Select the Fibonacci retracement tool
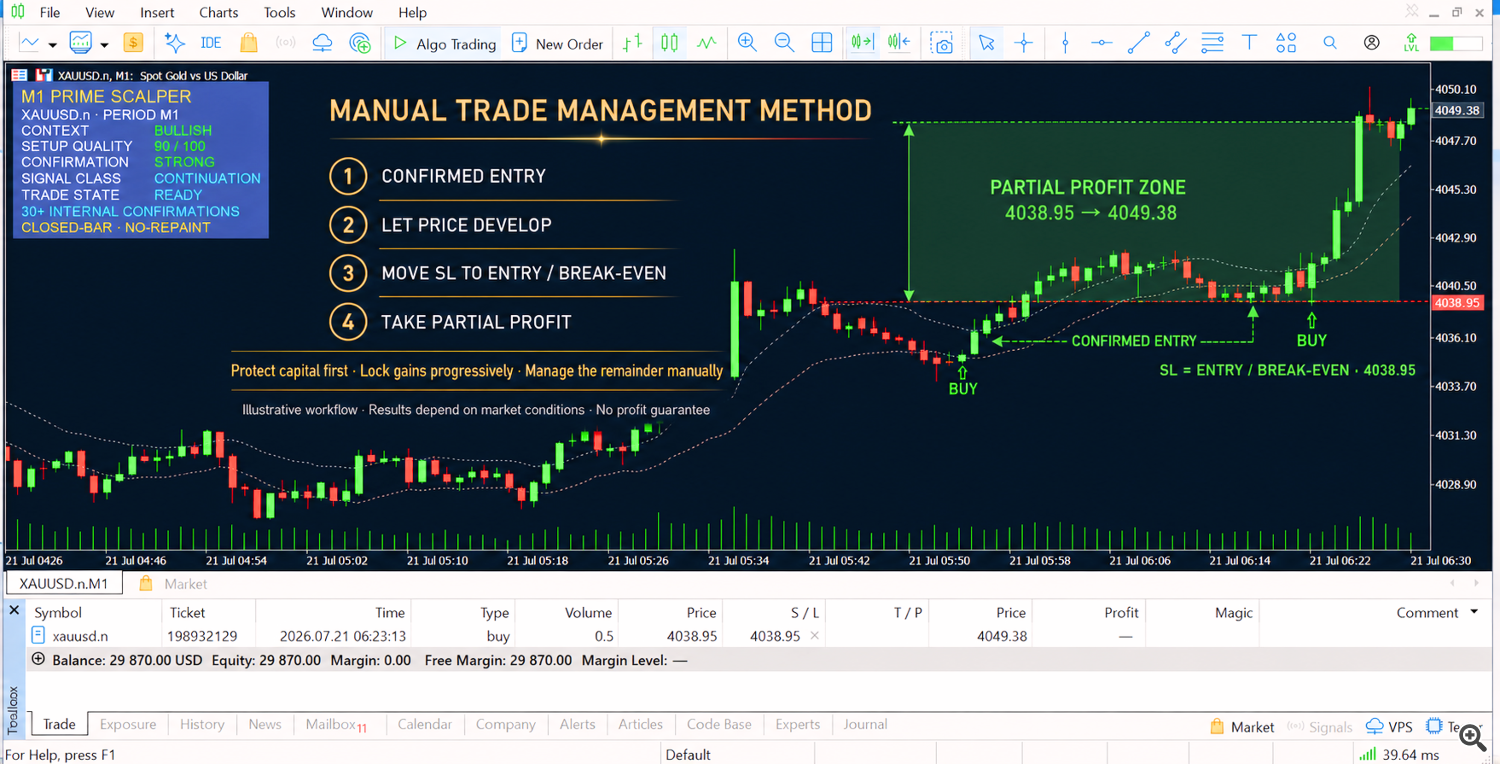The height and width of the screenshot is (764, 1500). tap(1212, 43)
